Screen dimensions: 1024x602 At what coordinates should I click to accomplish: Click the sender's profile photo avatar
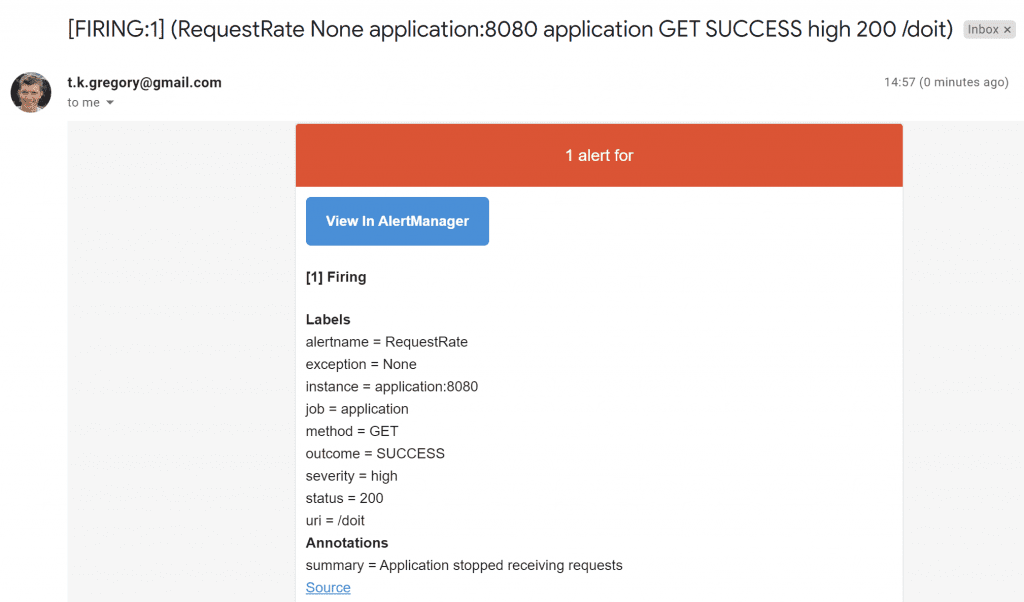(31, 92)
